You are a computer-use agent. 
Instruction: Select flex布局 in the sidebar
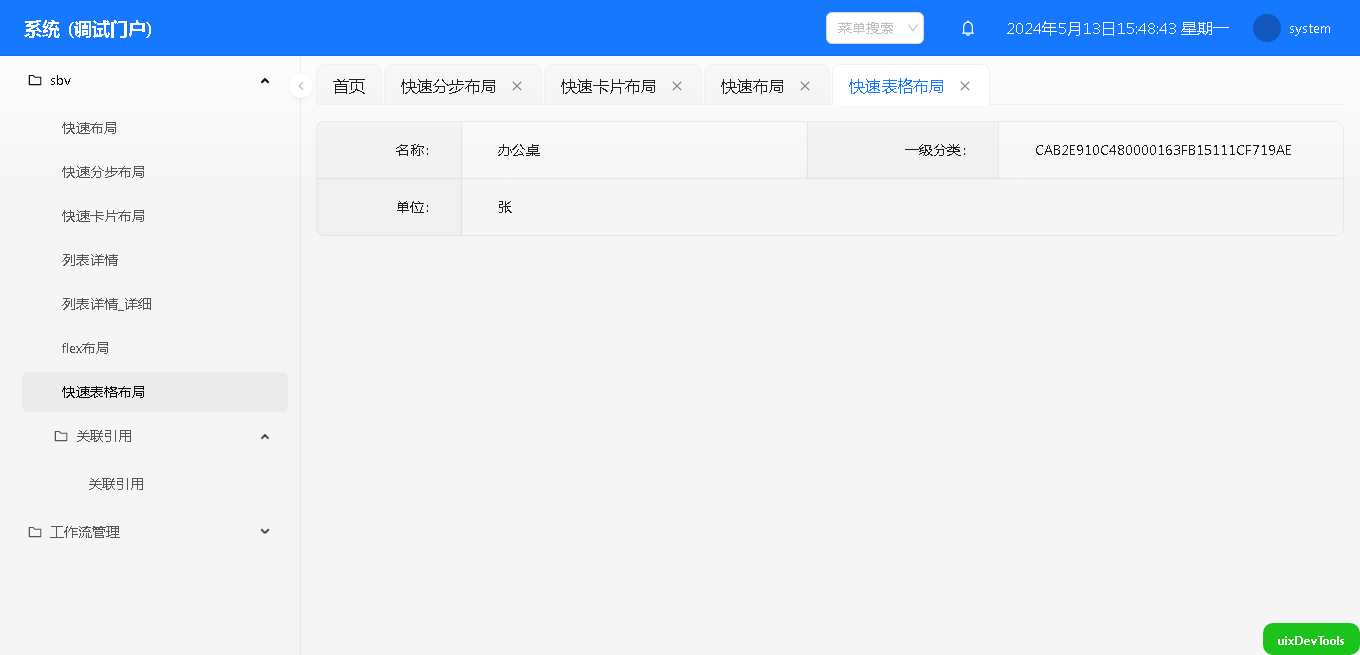pyautogui.click(x=85, y=348)
